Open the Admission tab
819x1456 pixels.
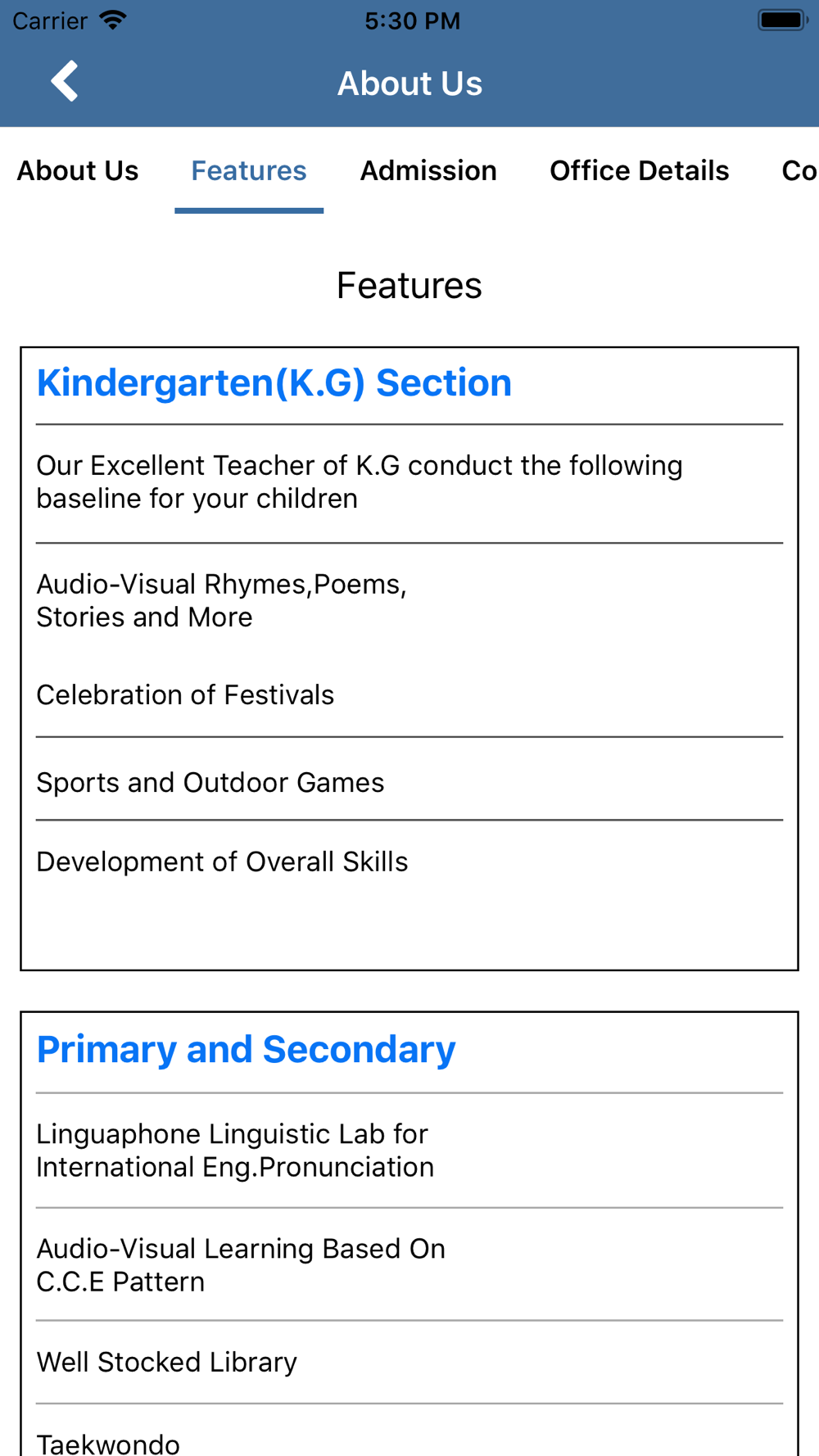(428, 170)
